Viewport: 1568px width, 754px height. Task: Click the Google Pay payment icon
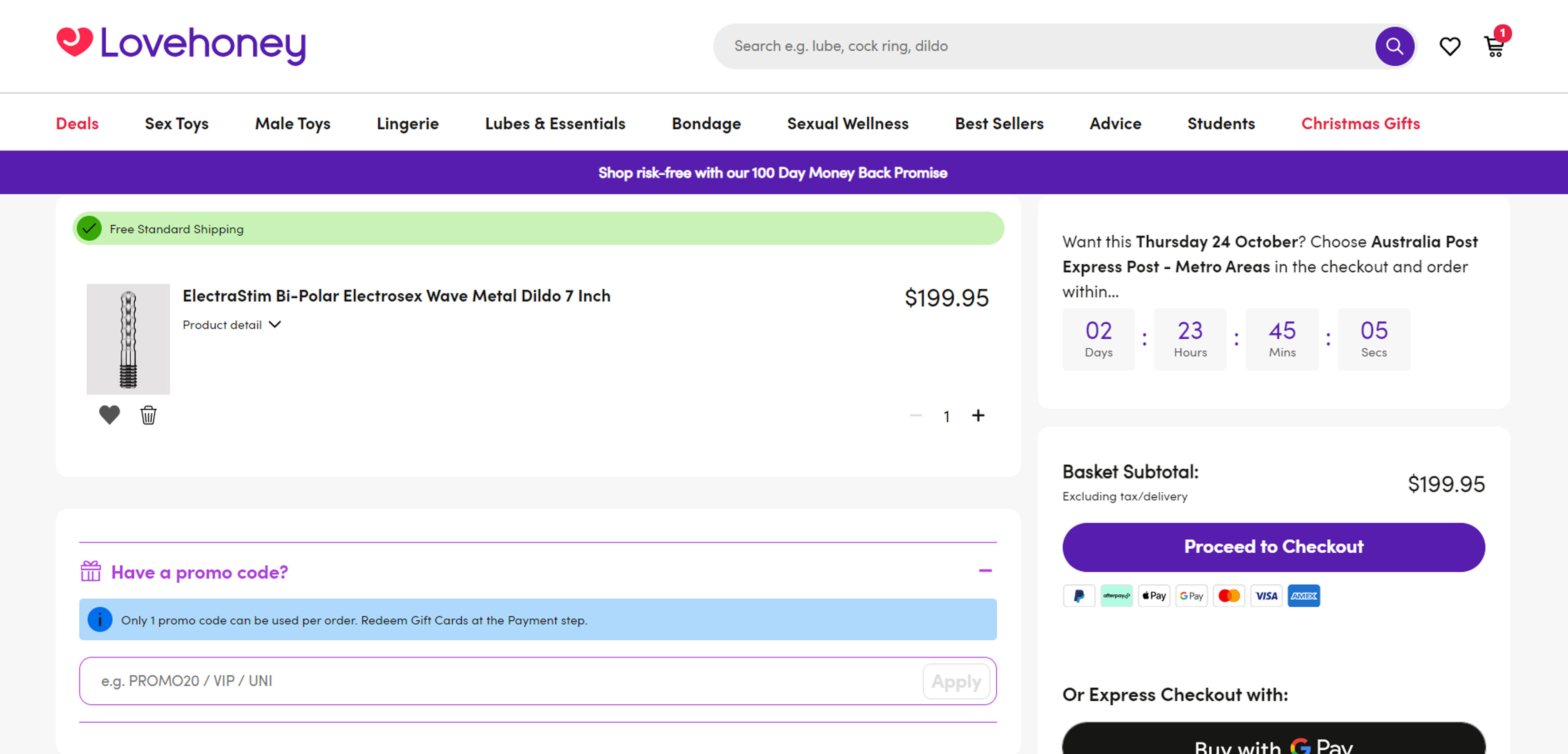pos(1191,596)
